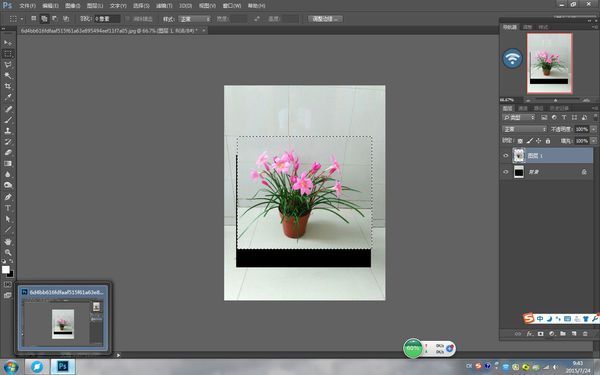Viewport: 600px width, 375px height.
Task: Click the layer style fx icon
Action: coord(529,334)
